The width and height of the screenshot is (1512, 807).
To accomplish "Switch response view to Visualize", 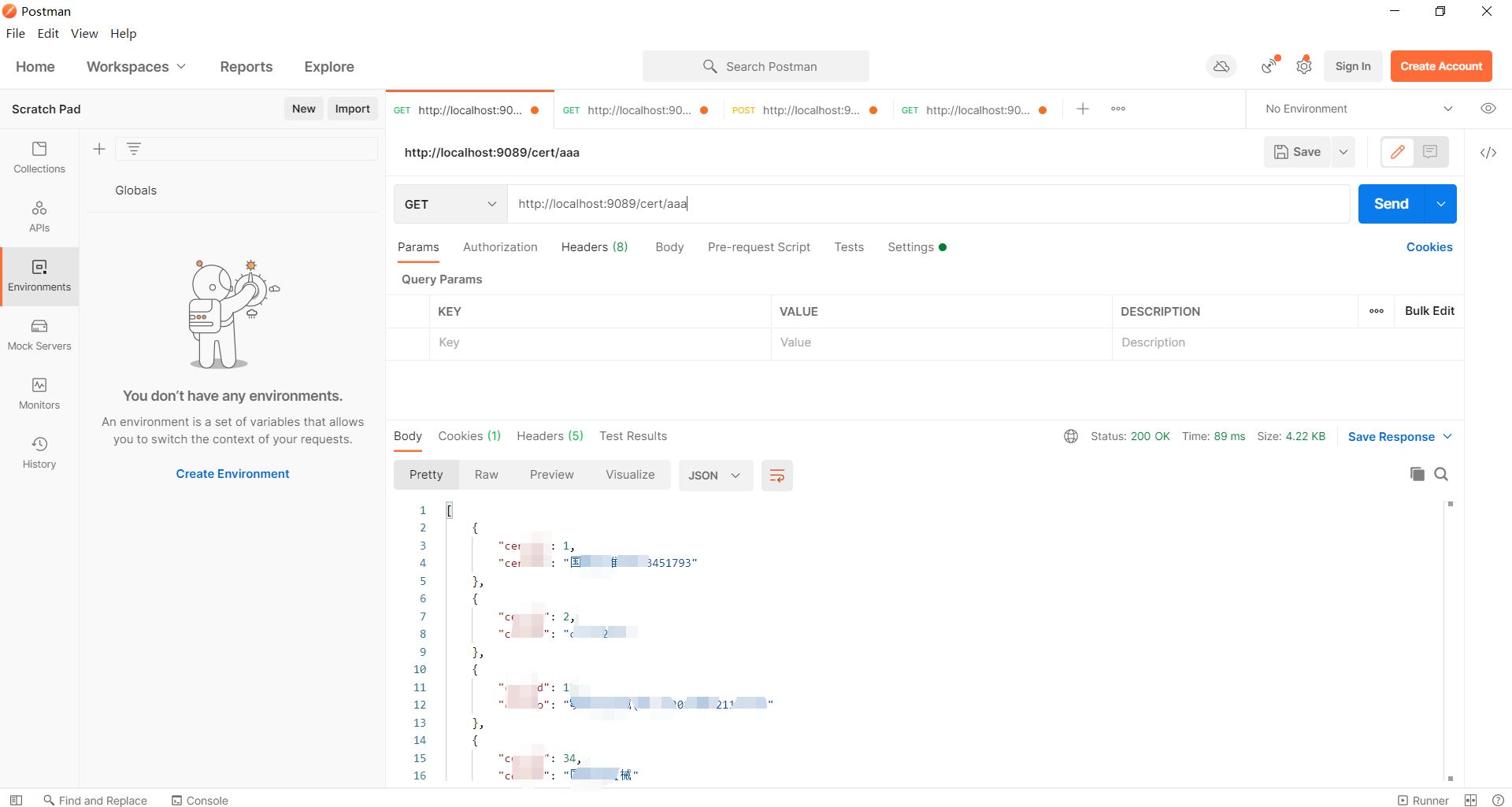I will coord(630,475).
